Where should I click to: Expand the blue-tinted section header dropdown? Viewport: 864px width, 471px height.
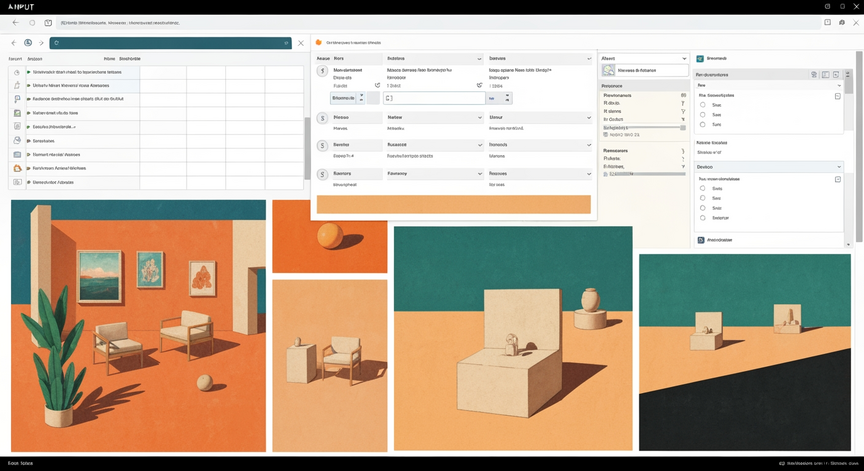(769, 166)
